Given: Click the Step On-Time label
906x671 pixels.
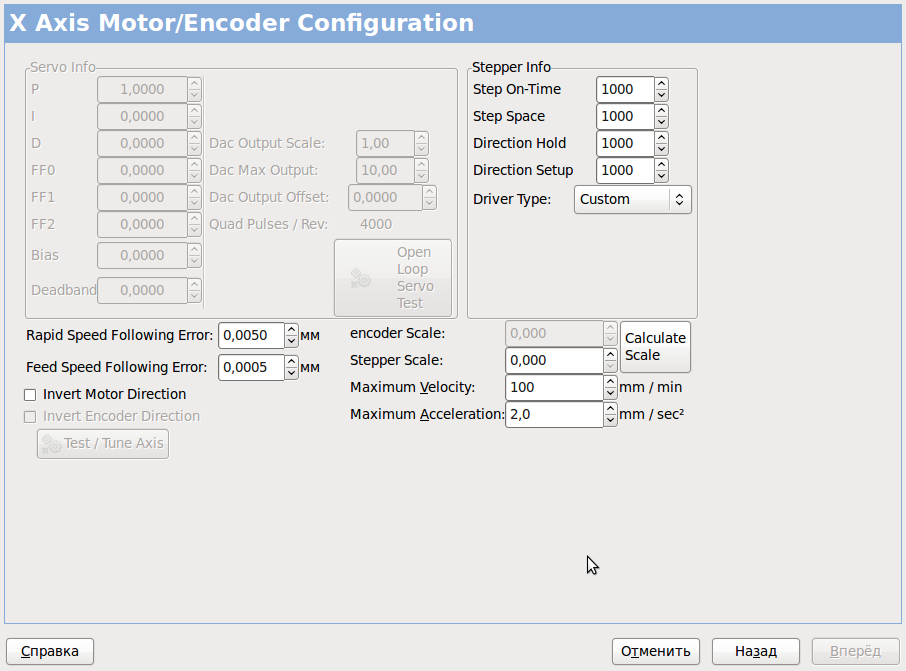Looking at the screenshot, I should (x=517, y=90).
